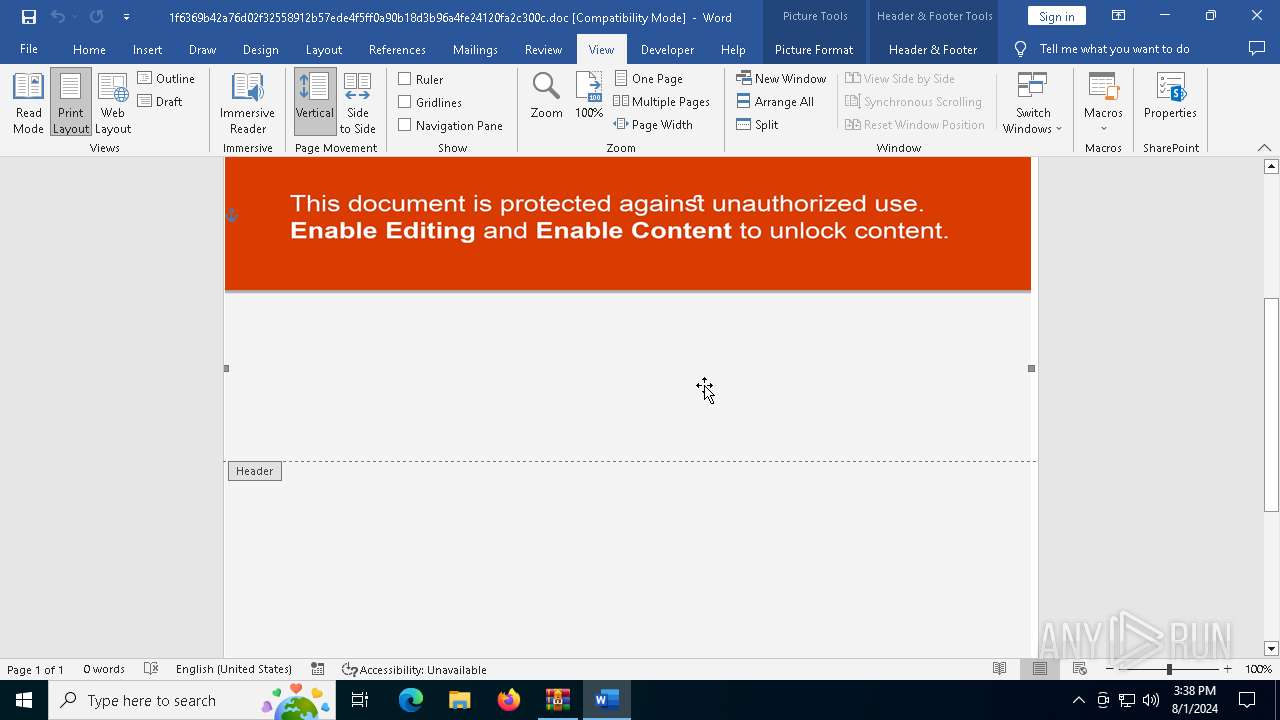
Task: Click the zoom slider handle
Action: tap(1168, 669)
